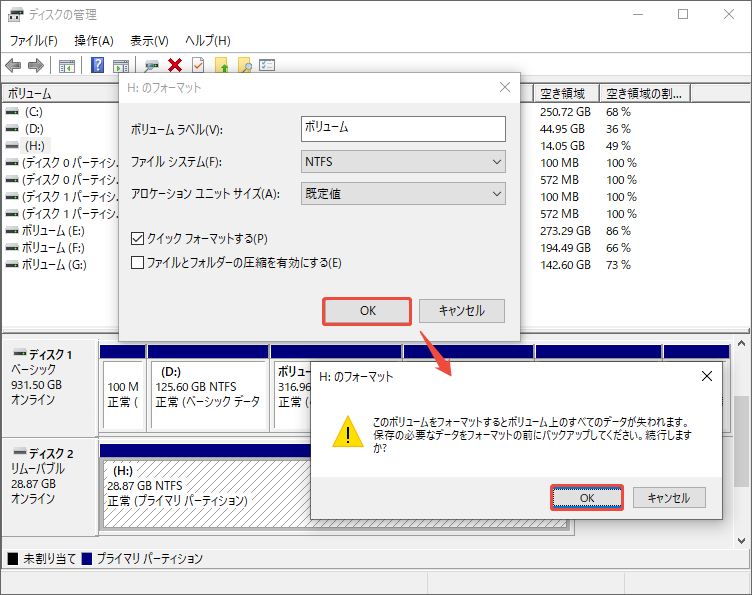752x595 pixels.
Task: Click the drive icon beside ボリューム (F:)
Action: click(x=12, y=248)
